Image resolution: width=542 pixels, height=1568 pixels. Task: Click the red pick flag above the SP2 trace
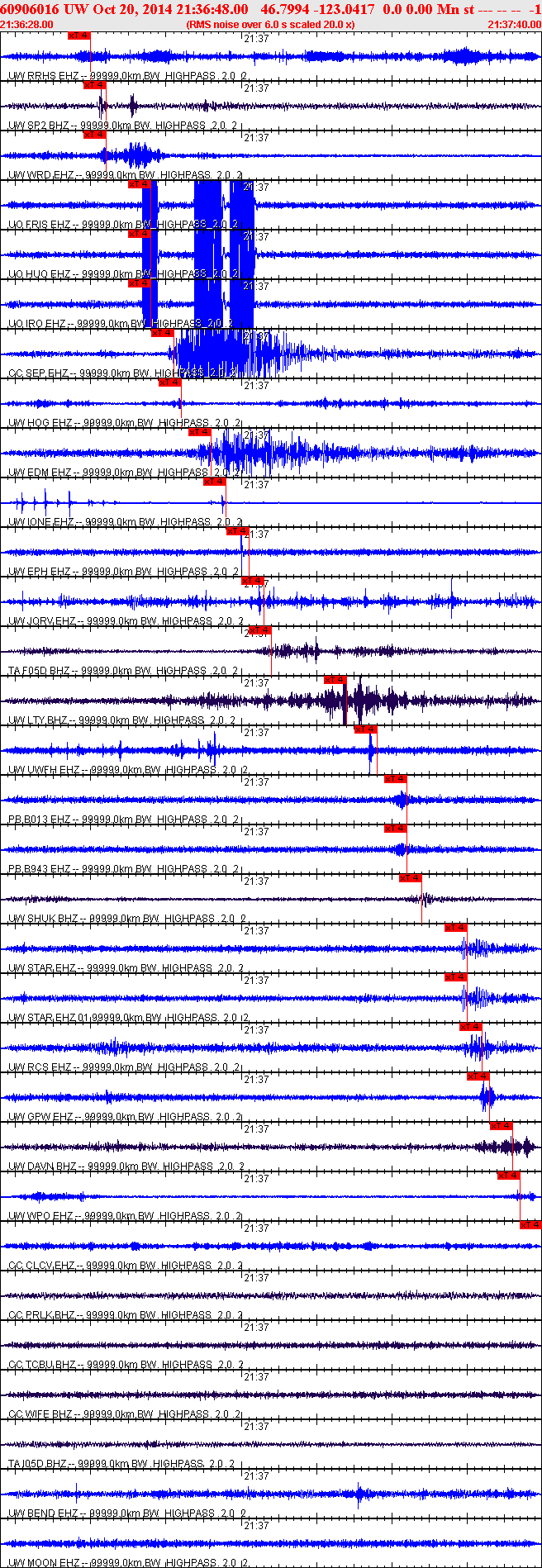click(x=94, y=85)
